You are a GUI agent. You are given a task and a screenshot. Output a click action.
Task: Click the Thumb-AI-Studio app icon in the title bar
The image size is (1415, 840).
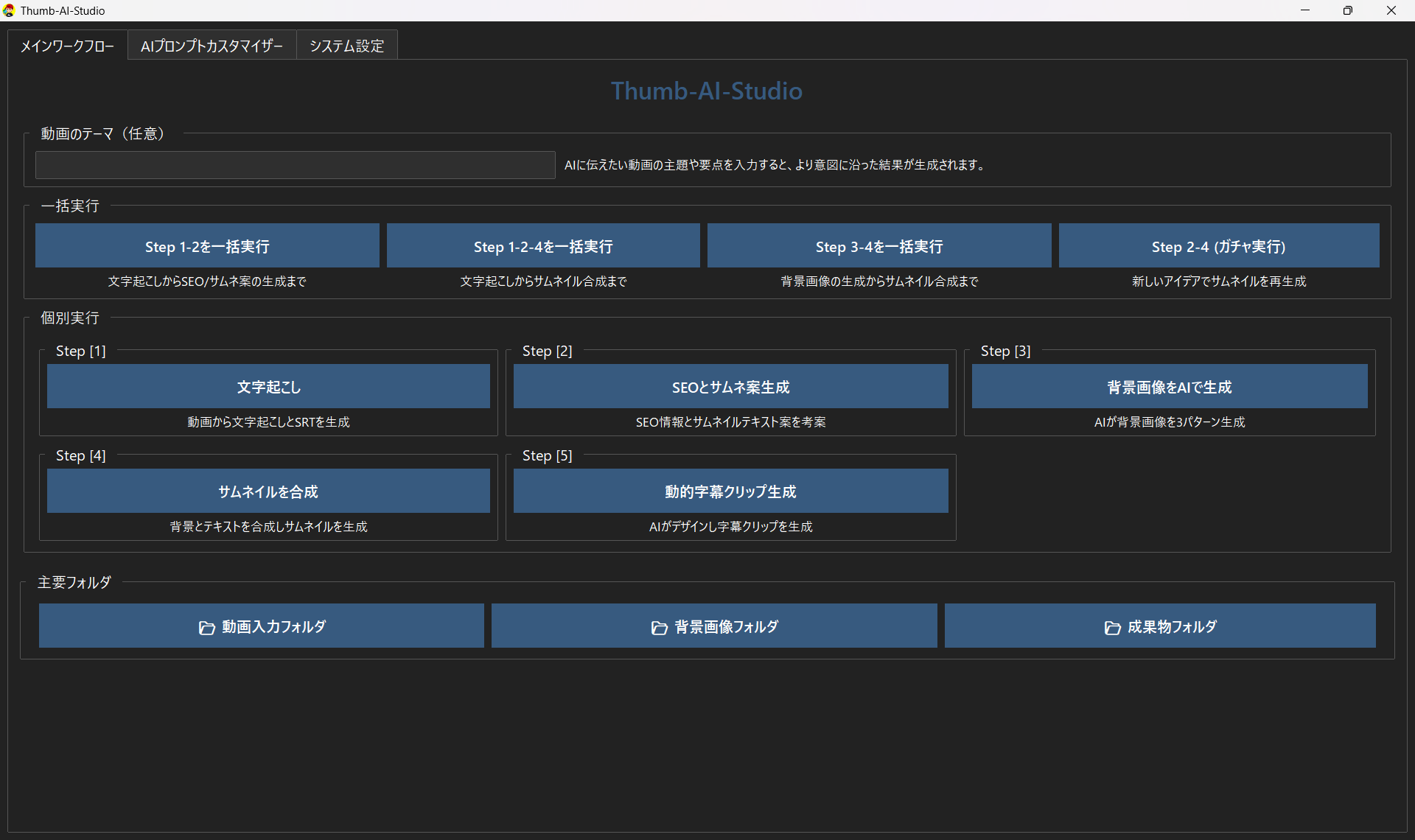[9, 10]
